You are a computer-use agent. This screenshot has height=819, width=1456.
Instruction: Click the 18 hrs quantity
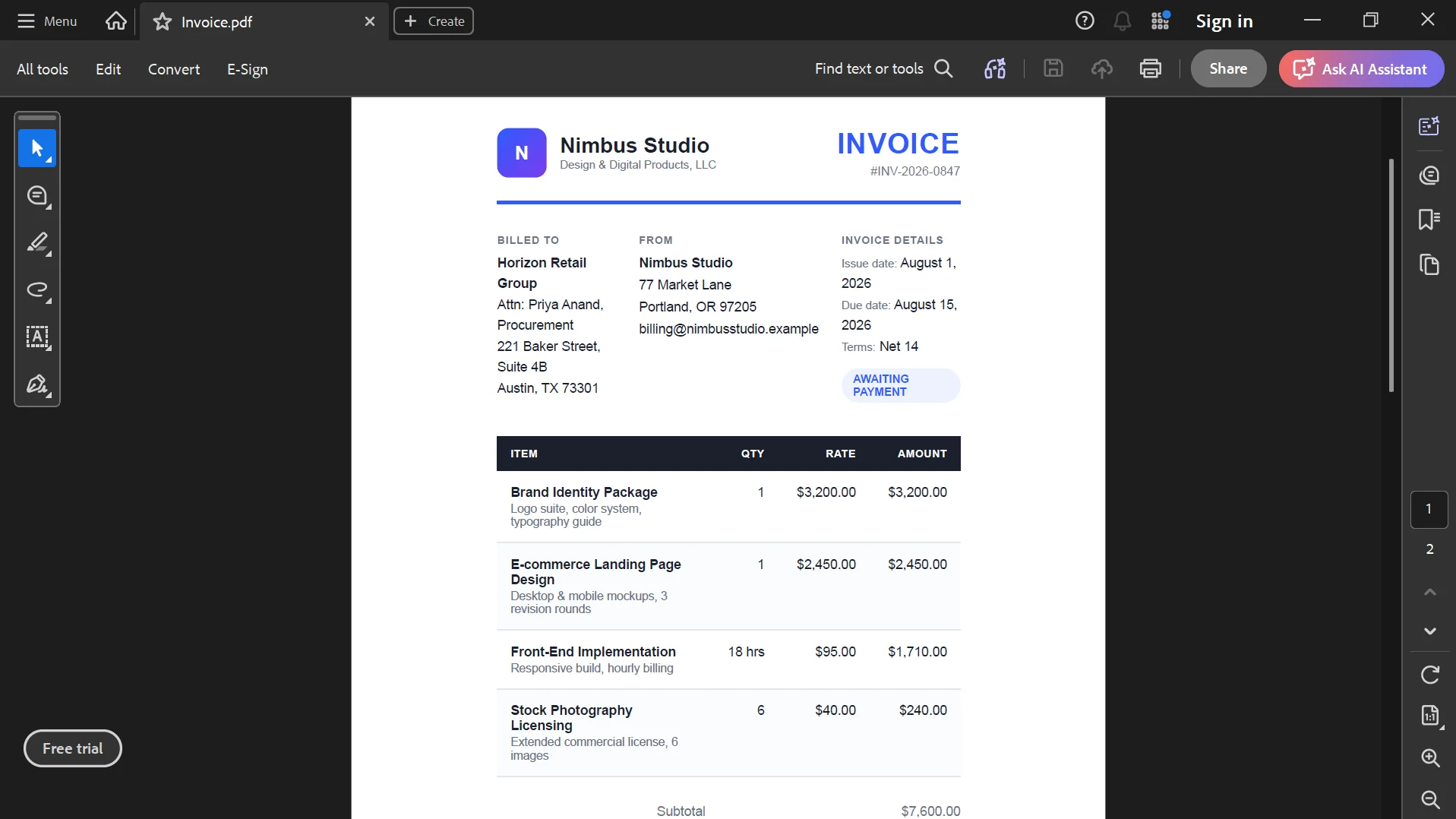tap(746, 652)
